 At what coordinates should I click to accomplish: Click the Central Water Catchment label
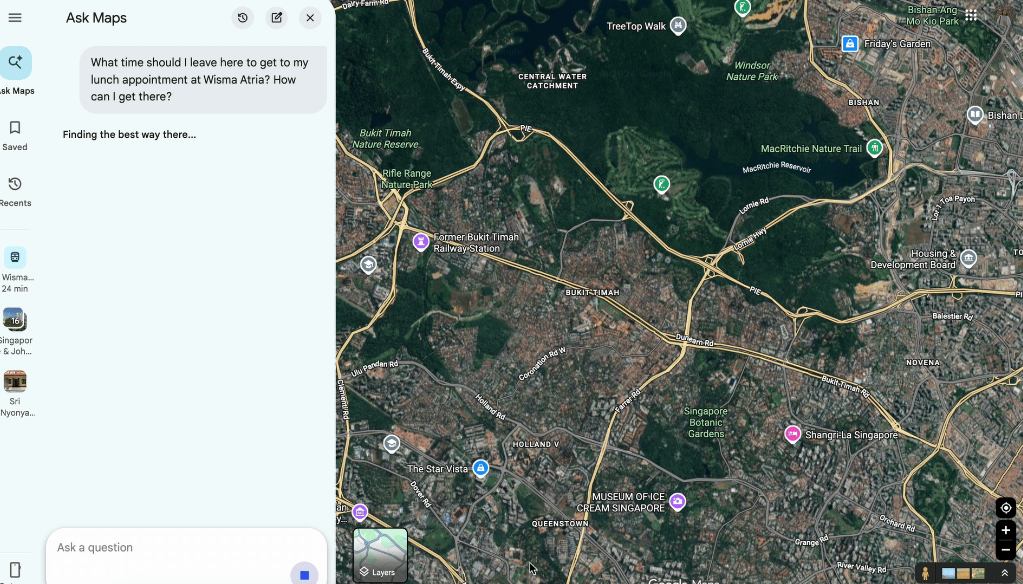(553, 81)
